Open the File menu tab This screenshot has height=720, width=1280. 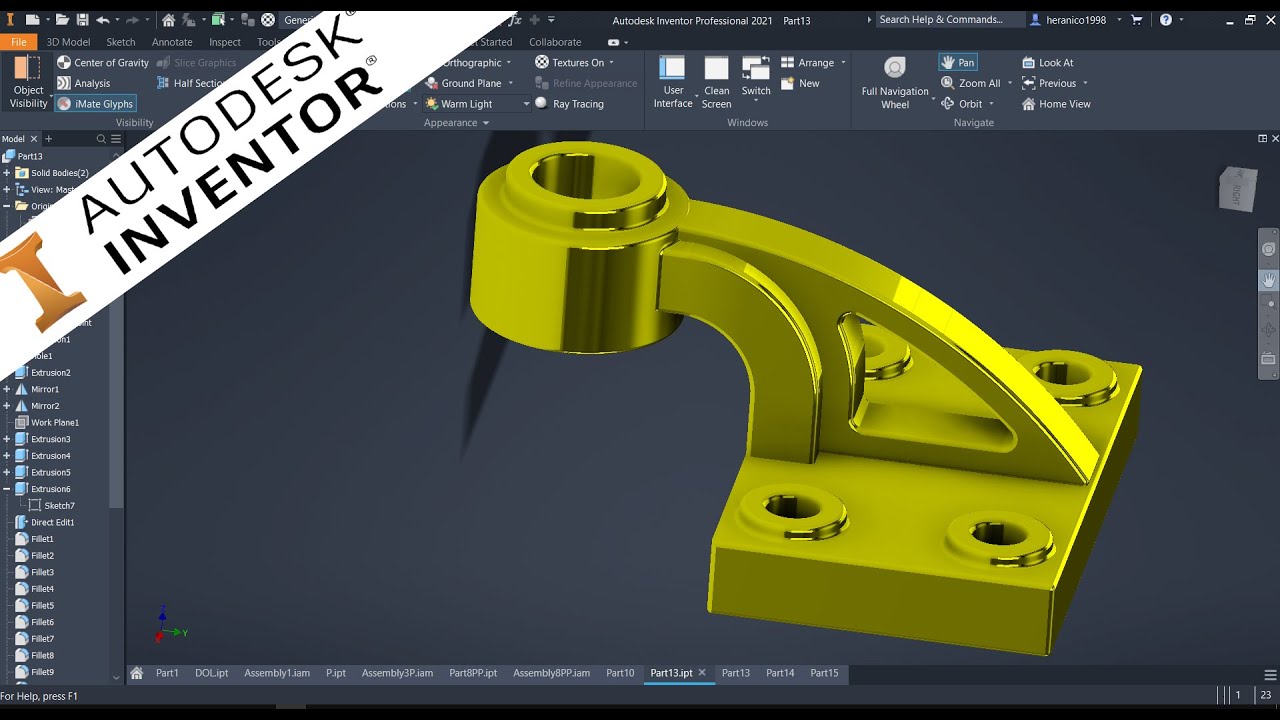[18, 42]
